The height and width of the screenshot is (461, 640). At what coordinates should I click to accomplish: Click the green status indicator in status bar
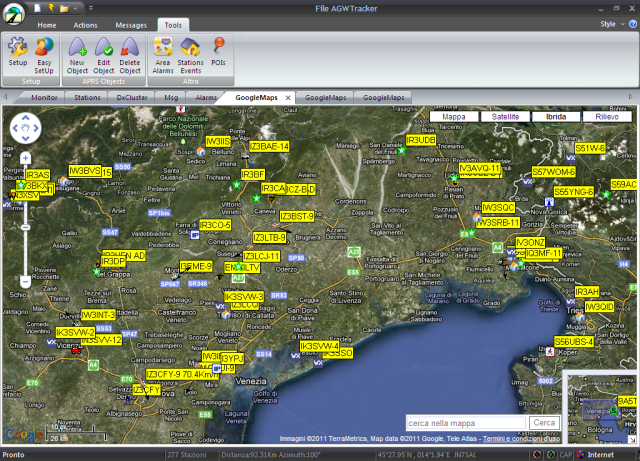(551, 454)
